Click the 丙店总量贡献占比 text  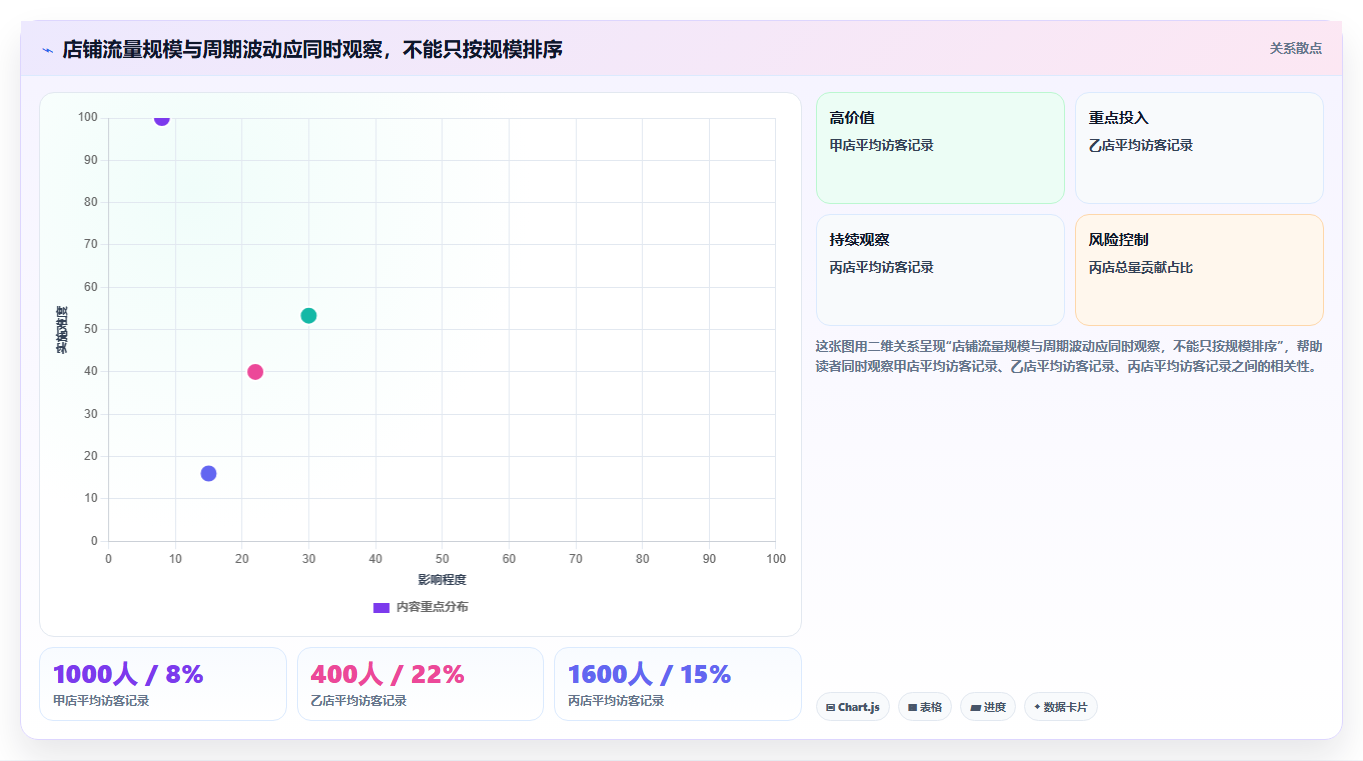(1141, 267)
